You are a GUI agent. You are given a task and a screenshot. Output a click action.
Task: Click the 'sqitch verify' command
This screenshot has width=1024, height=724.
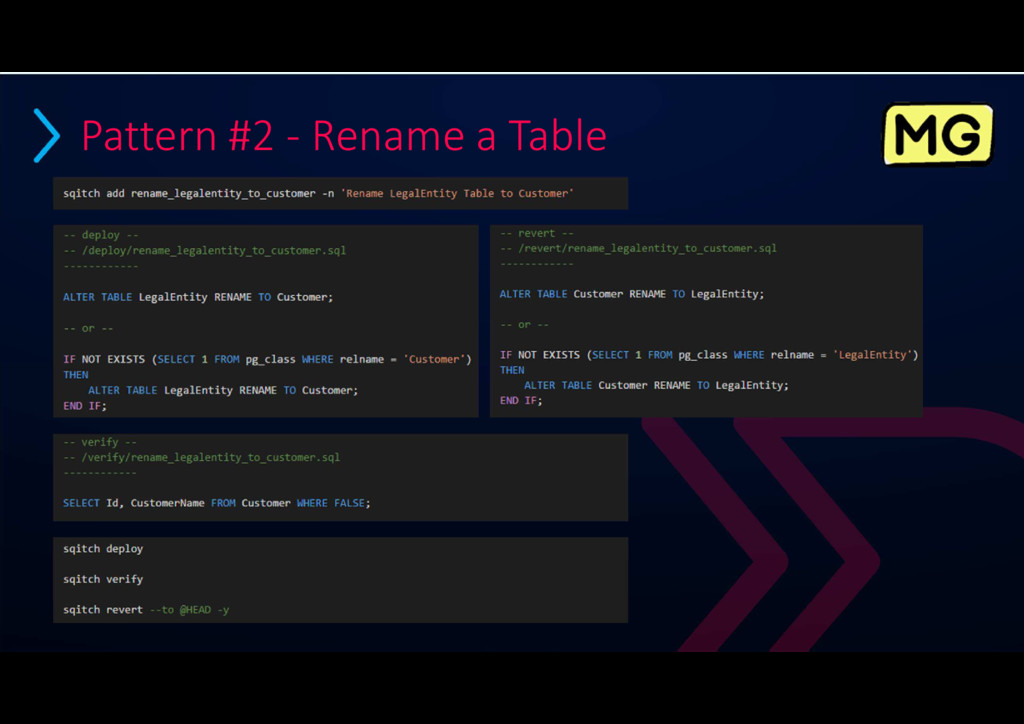coord(103,579)
